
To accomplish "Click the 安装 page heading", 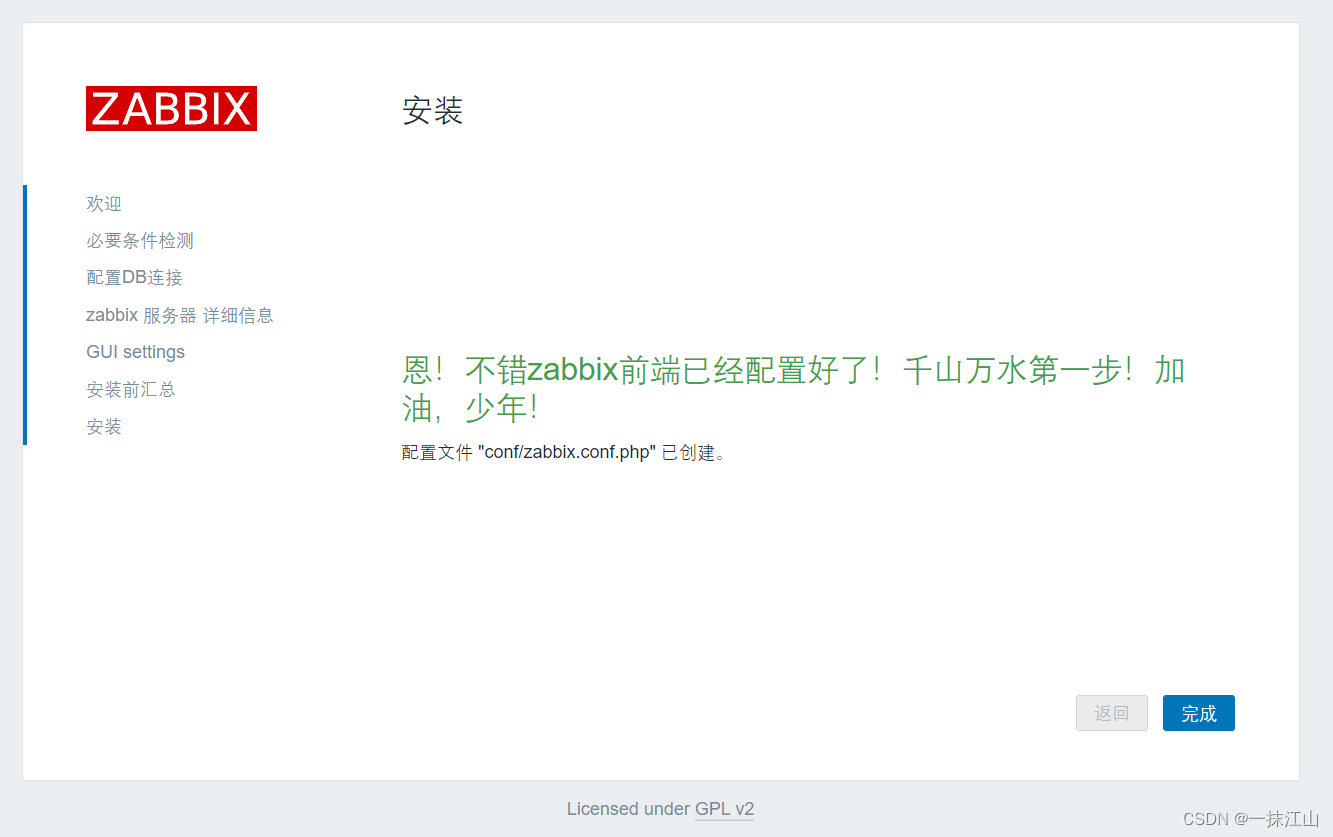I will pos(432,110).
